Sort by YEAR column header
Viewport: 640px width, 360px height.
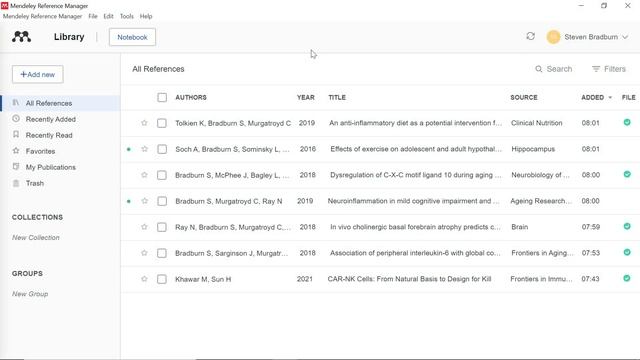click(306, 98)
